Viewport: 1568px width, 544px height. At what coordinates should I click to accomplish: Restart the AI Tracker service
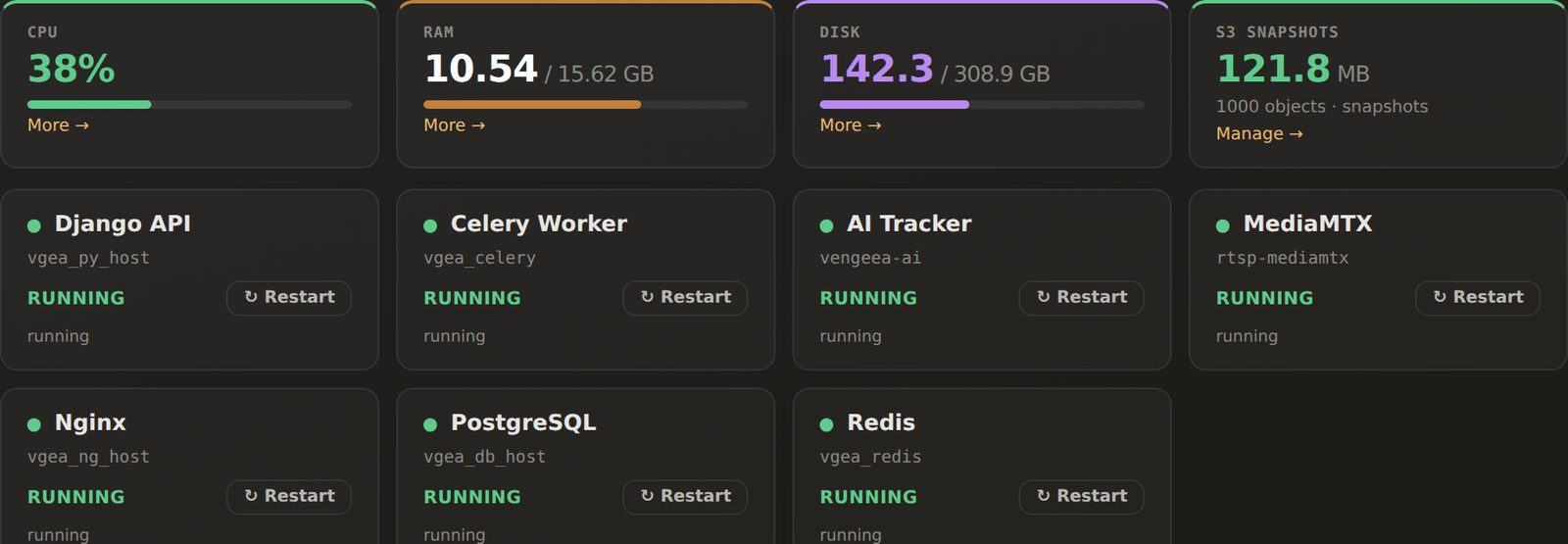(x=1081, y=298)
